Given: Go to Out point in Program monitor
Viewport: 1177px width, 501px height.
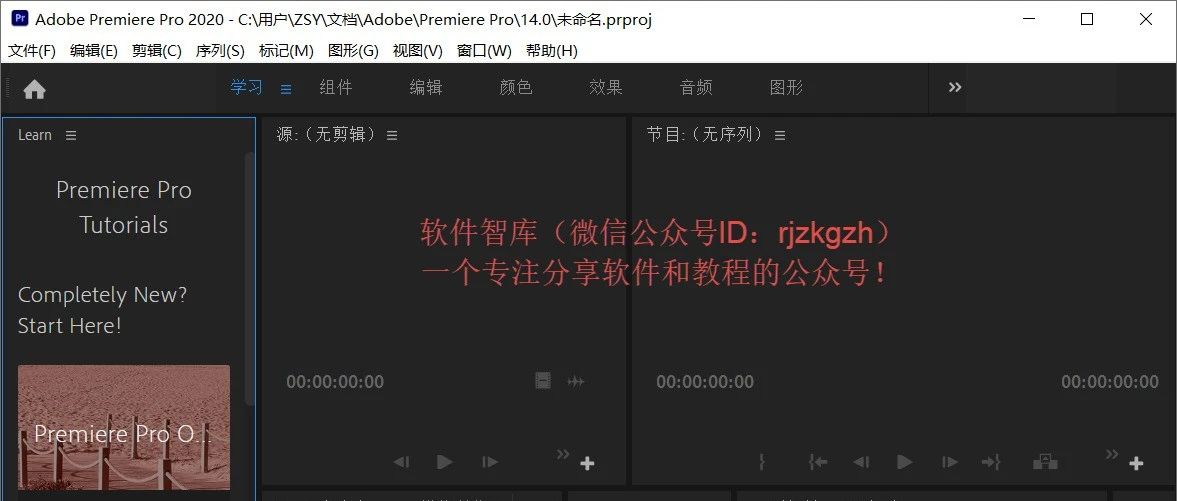Looking at the screenshot, I should click(992, 462).
